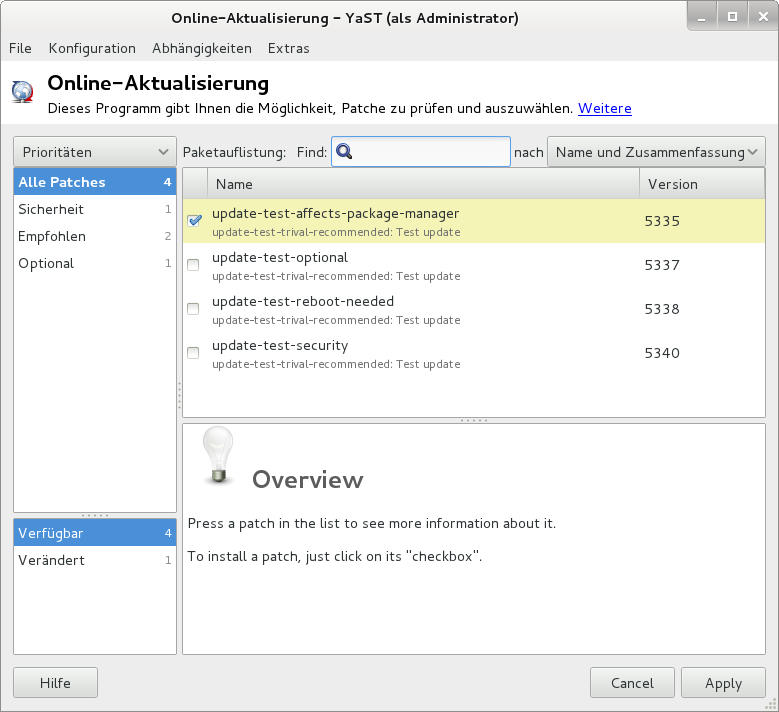779x712 pixels.
Task: Click vertical splitter handle beside priority list
Action: pyautogui.click(x=179, y=396)
